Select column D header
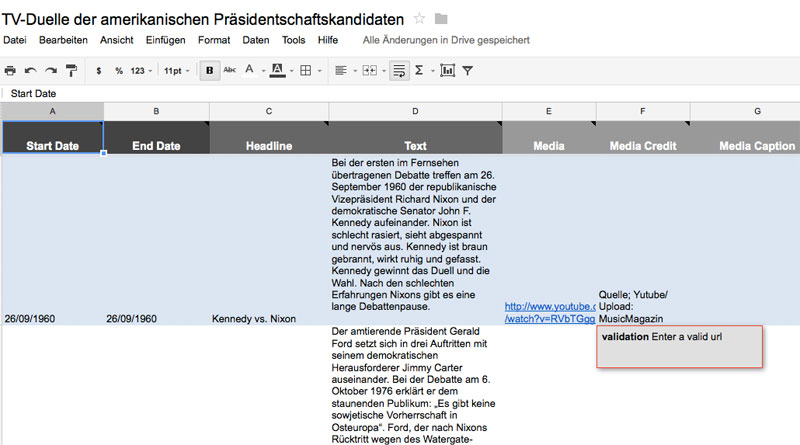The width and height of the screenshot is (800, 445). click(415, 111)
